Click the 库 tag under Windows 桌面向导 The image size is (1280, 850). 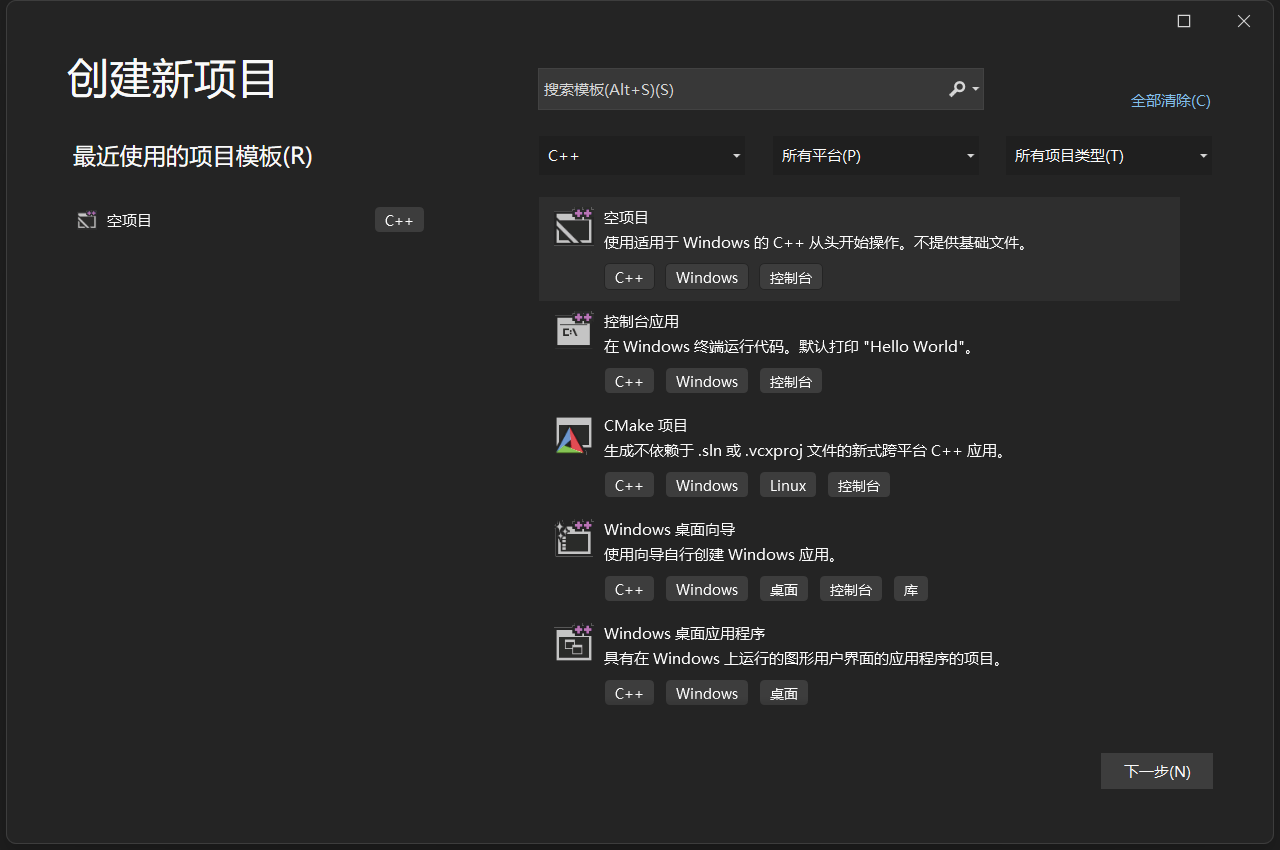point(911,589)
